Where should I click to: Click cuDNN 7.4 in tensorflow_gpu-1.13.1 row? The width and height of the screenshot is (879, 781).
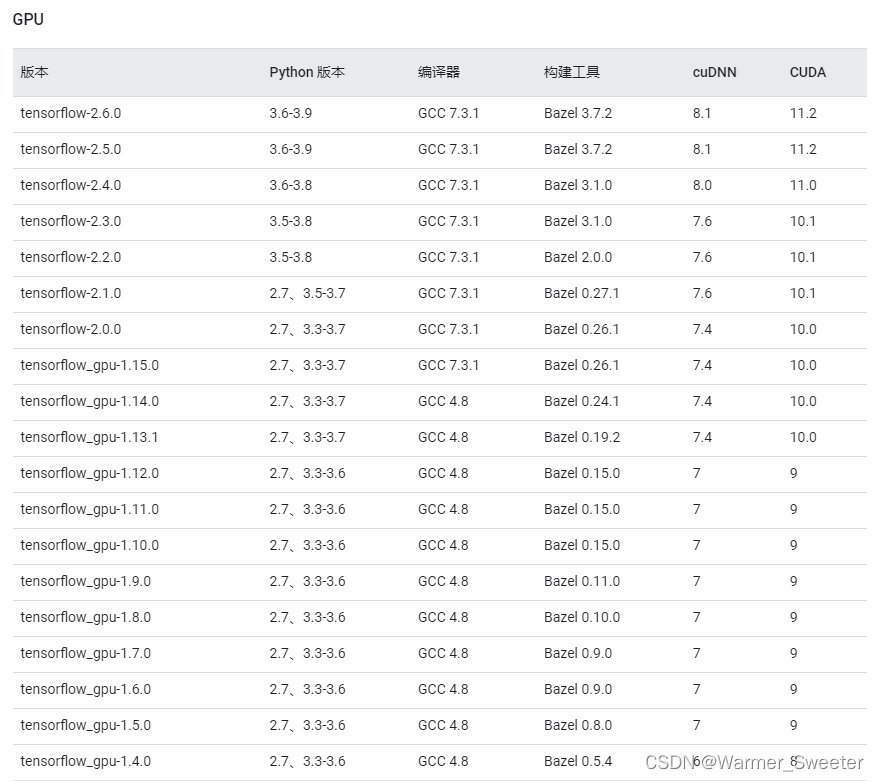(702, 437)
